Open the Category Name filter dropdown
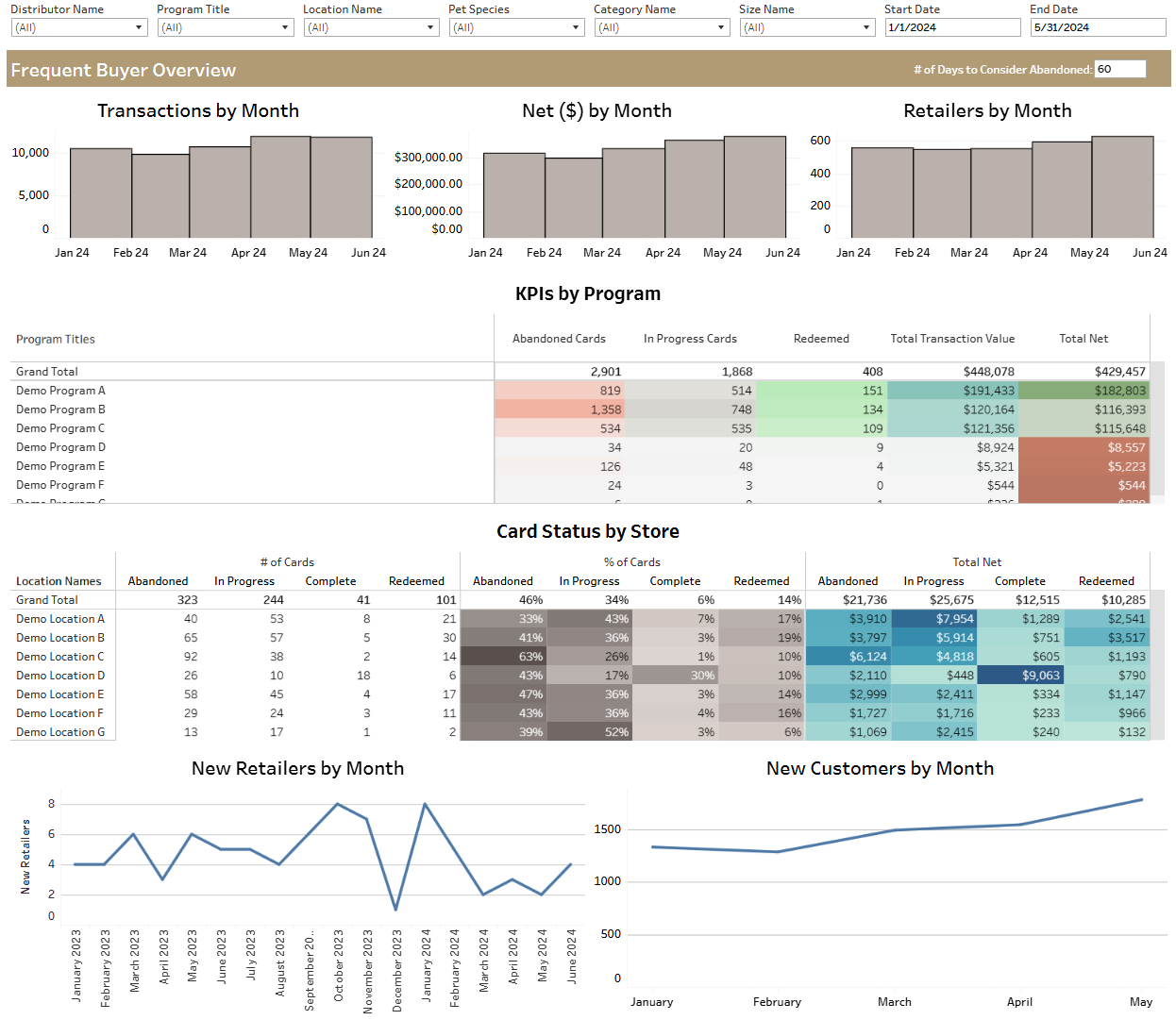Image resolution: width=1176 pixels, height=1020 pixels. tap(662, 27)
